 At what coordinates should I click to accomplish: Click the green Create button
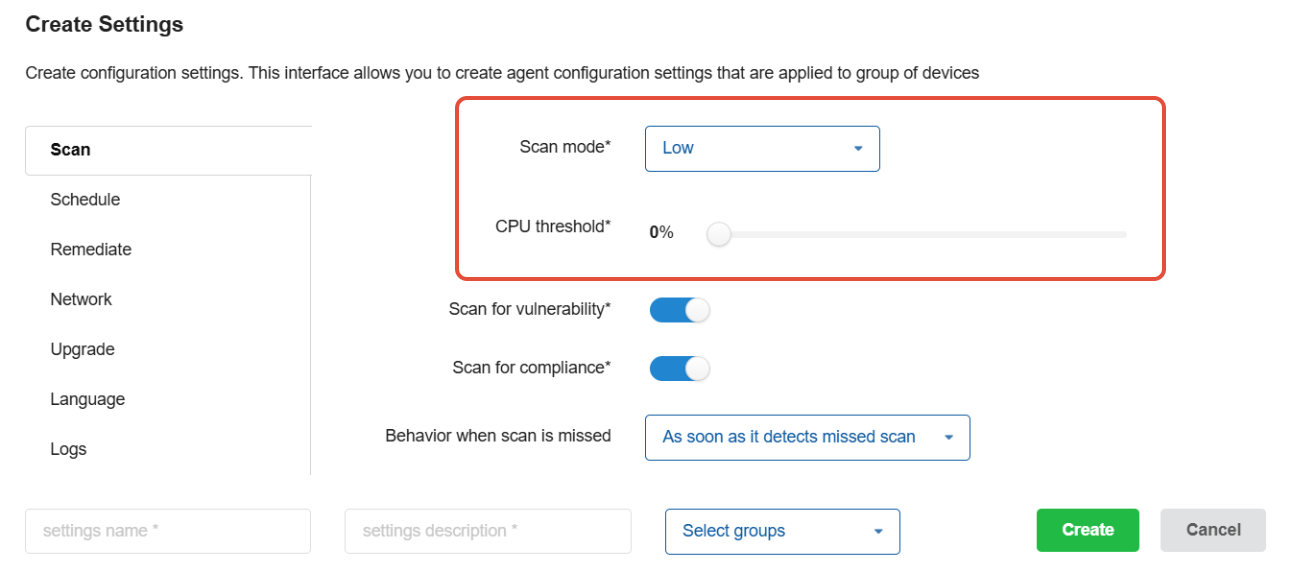tap(1087, 530)
